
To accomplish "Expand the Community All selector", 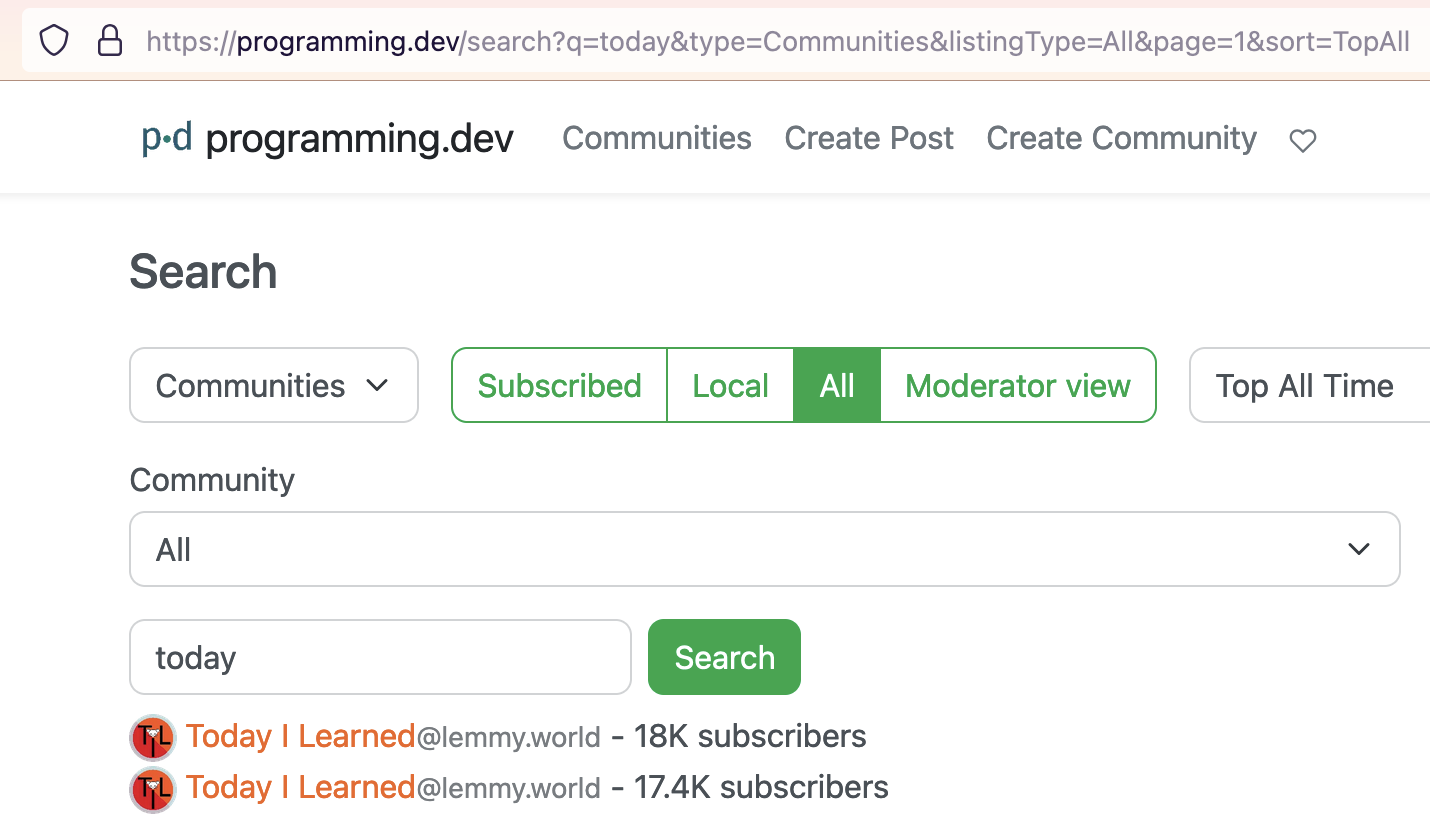I will tap(764, 549).
